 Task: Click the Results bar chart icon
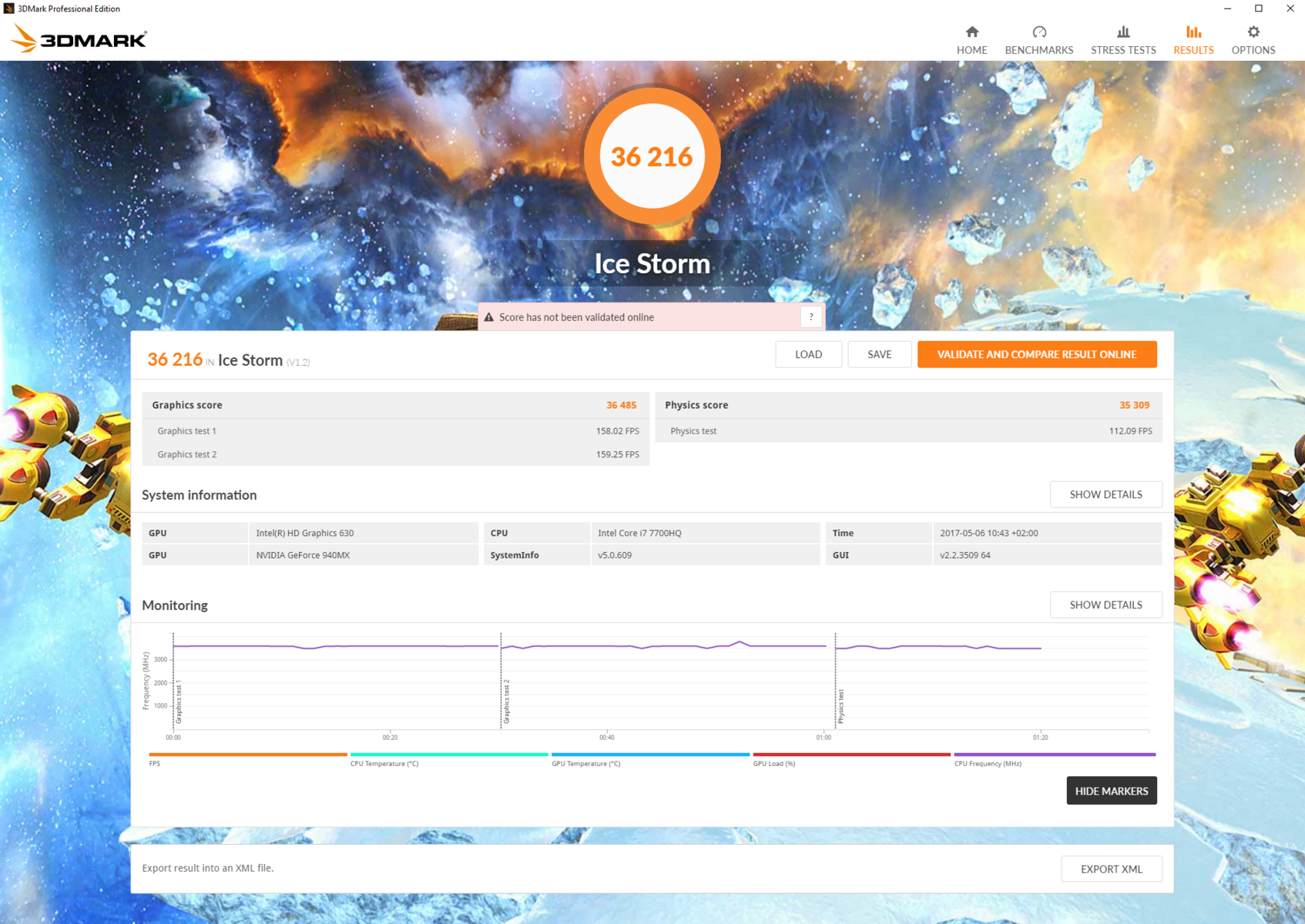pos(1193,32)
